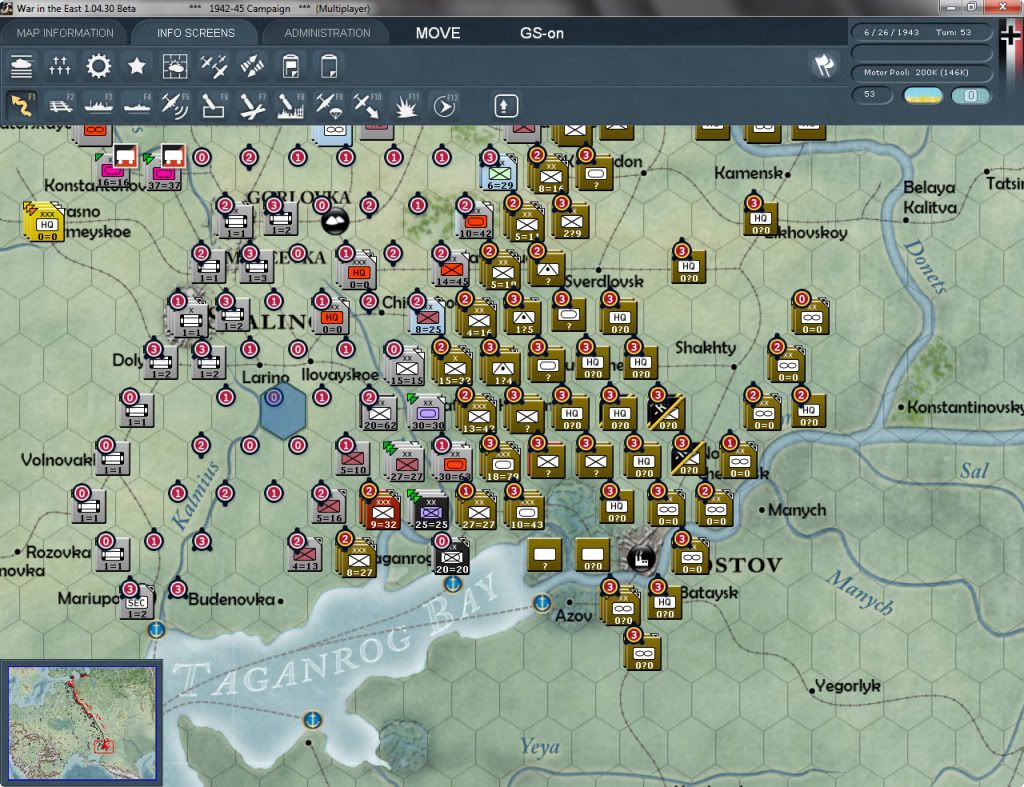The height and width of the screenshot is (787, 1024).
Task: Click the minimap overview thumbnail
Action: click(82, 723)
